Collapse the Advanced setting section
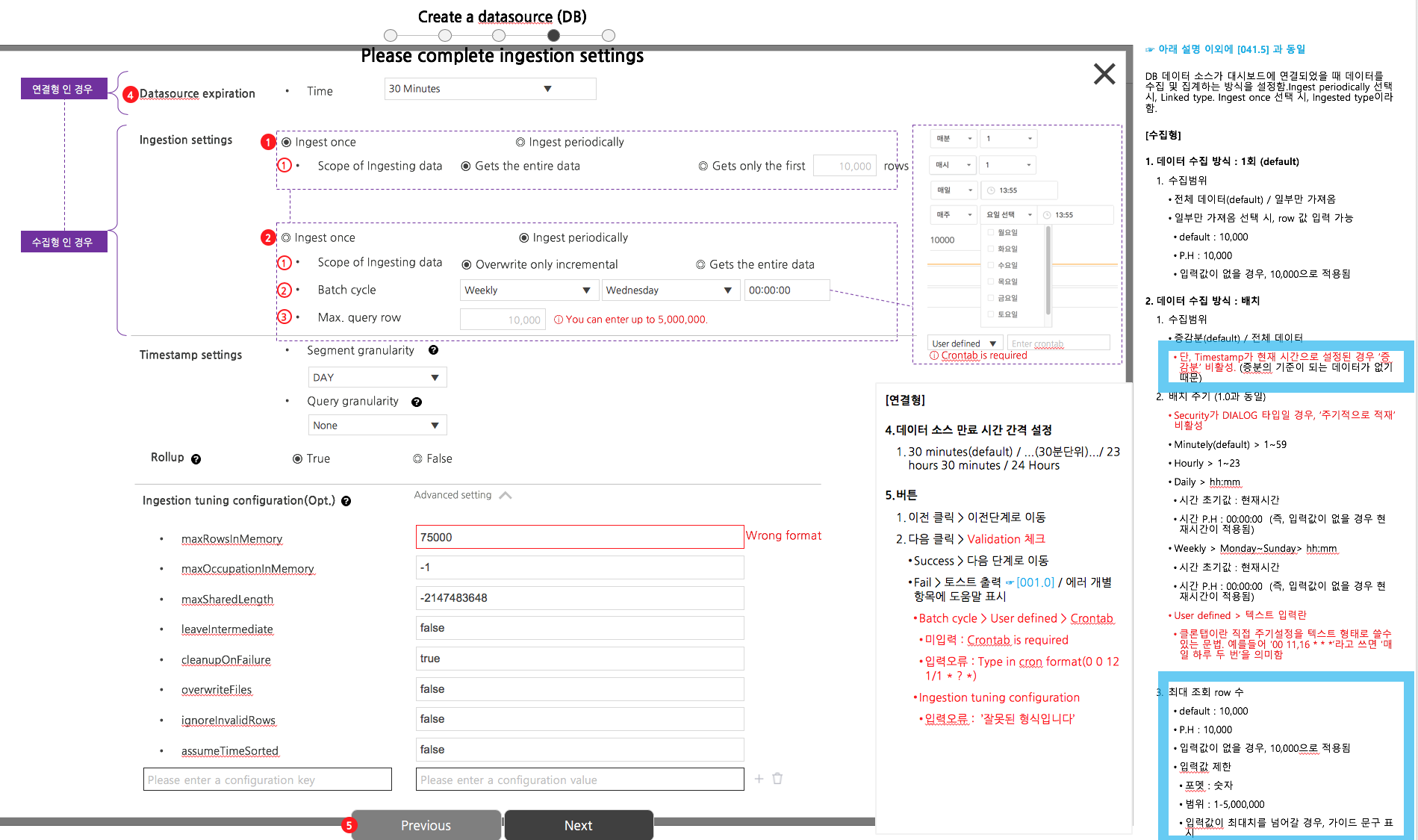 (506, 494)
